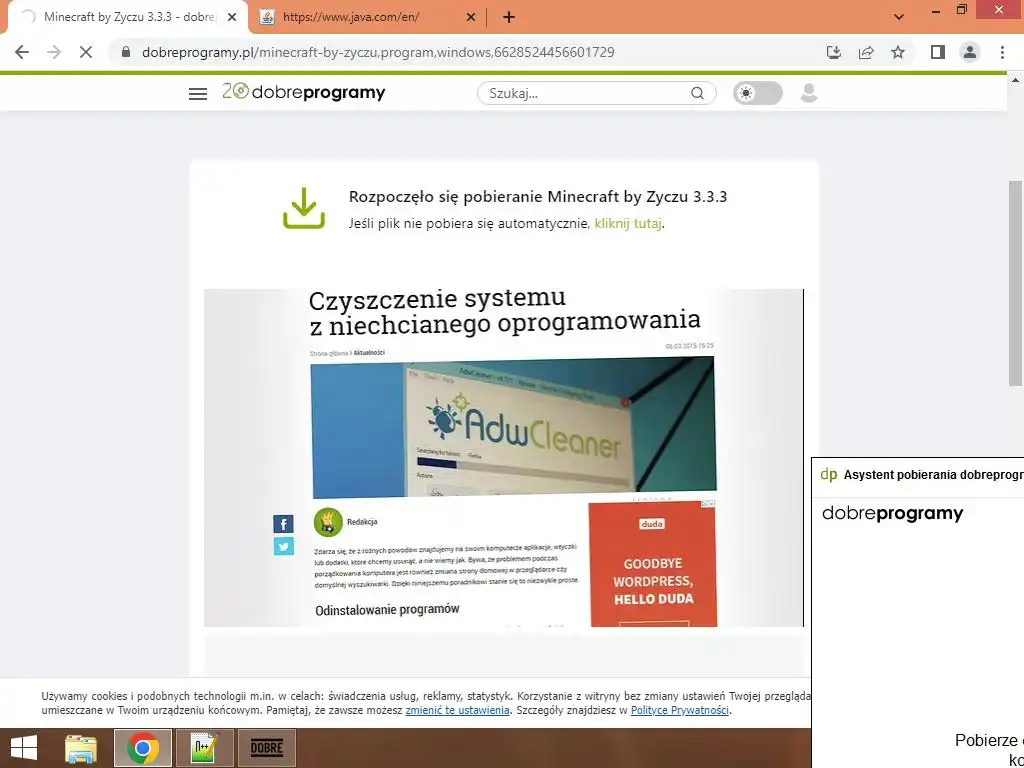1024x768 pixels.
Task: Click the lock icon in address bar
Action: point(126,52)
